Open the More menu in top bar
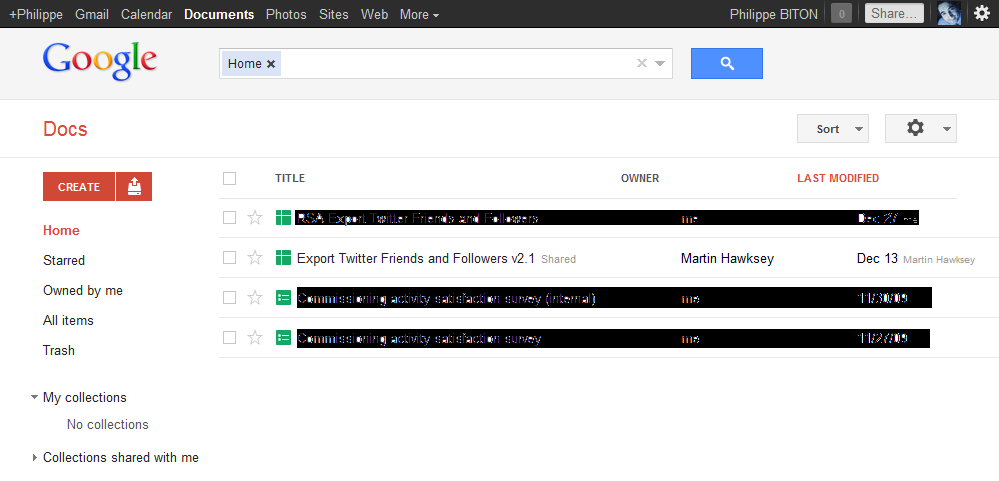Image resolution: width=999 pixels, height=481 pixels. (419, 14)
